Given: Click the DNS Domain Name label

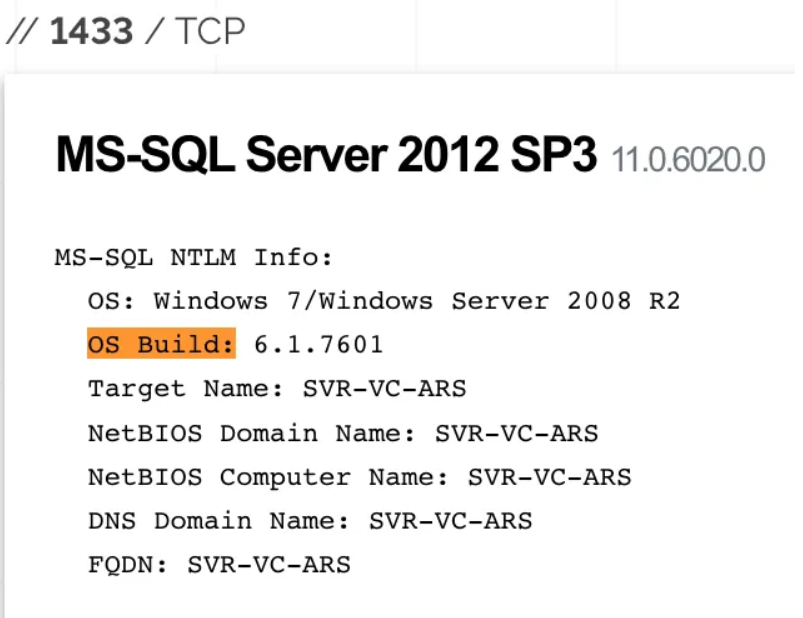Looking at the screenshot, I should 218,521.
